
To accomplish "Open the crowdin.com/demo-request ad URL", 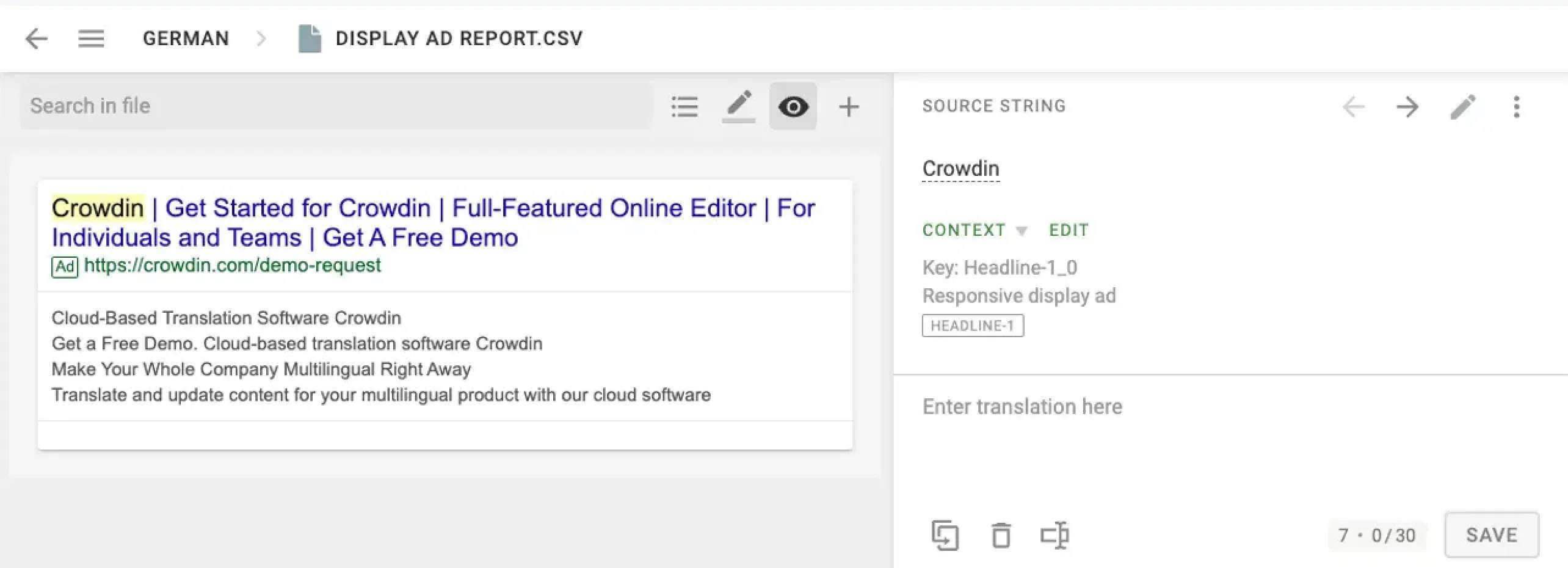I will pos(232,265).
